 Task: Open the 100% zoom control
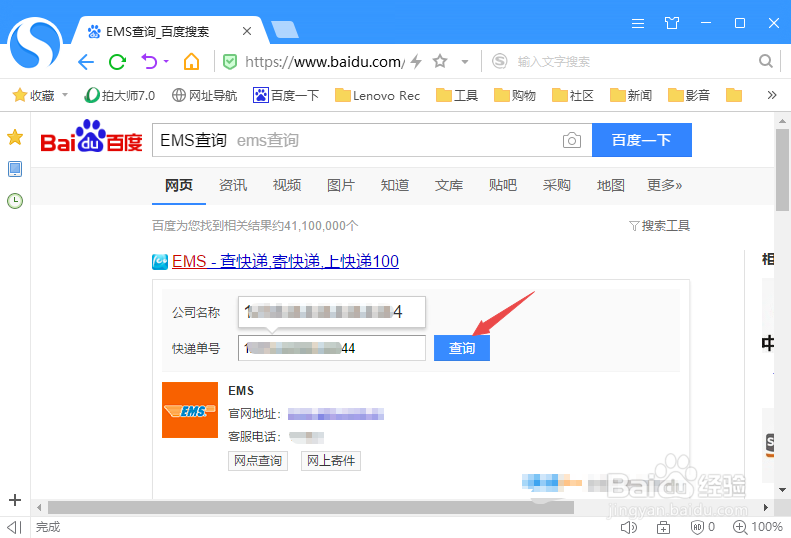click(758, 527)
